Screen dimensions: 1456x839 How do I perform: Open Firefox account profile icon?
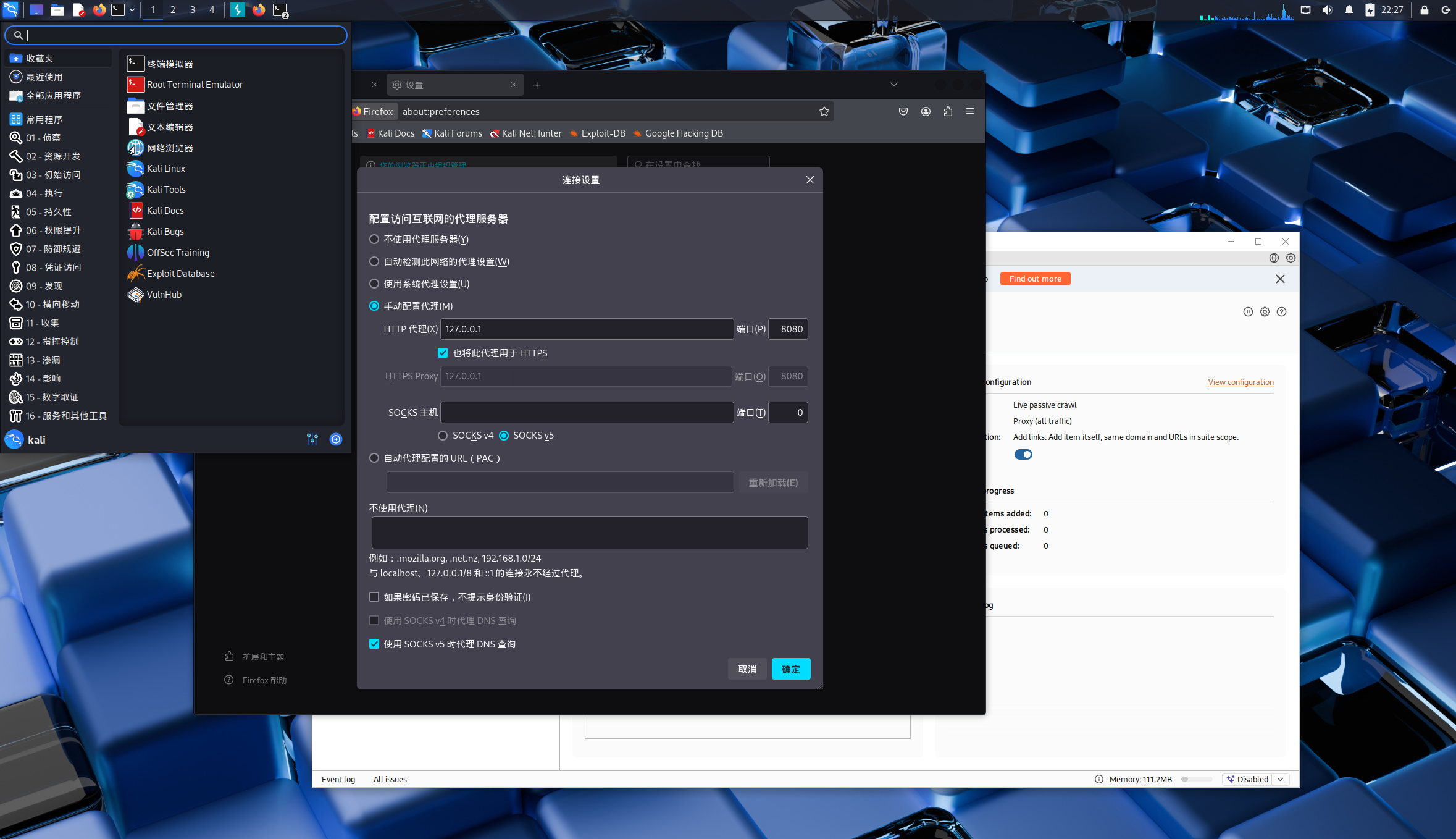(x=926, y=111)
